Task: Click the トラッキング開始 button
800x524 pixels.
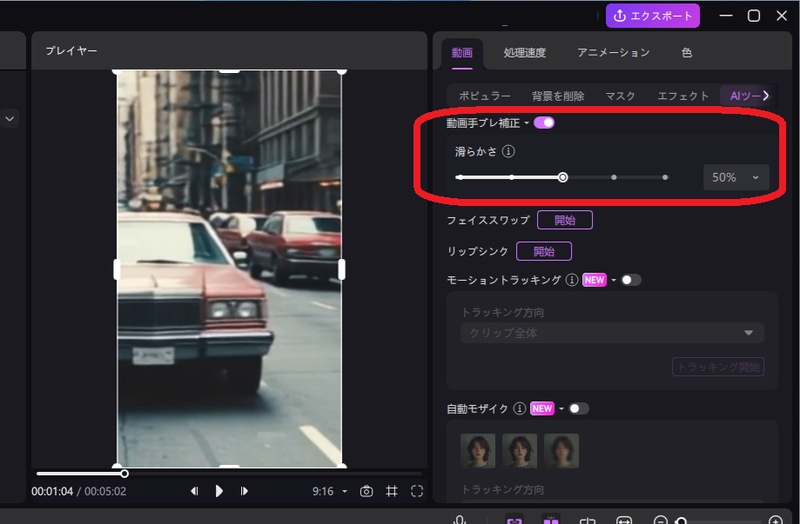Action: pyautogui.click(x=718, y=367)
